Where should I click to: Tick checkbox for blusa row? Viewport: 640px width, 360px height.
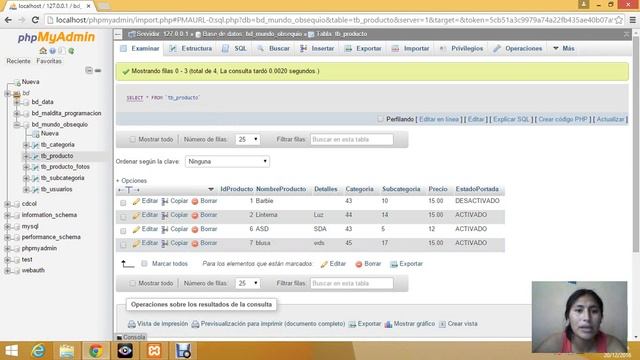(x=123, y=245)
